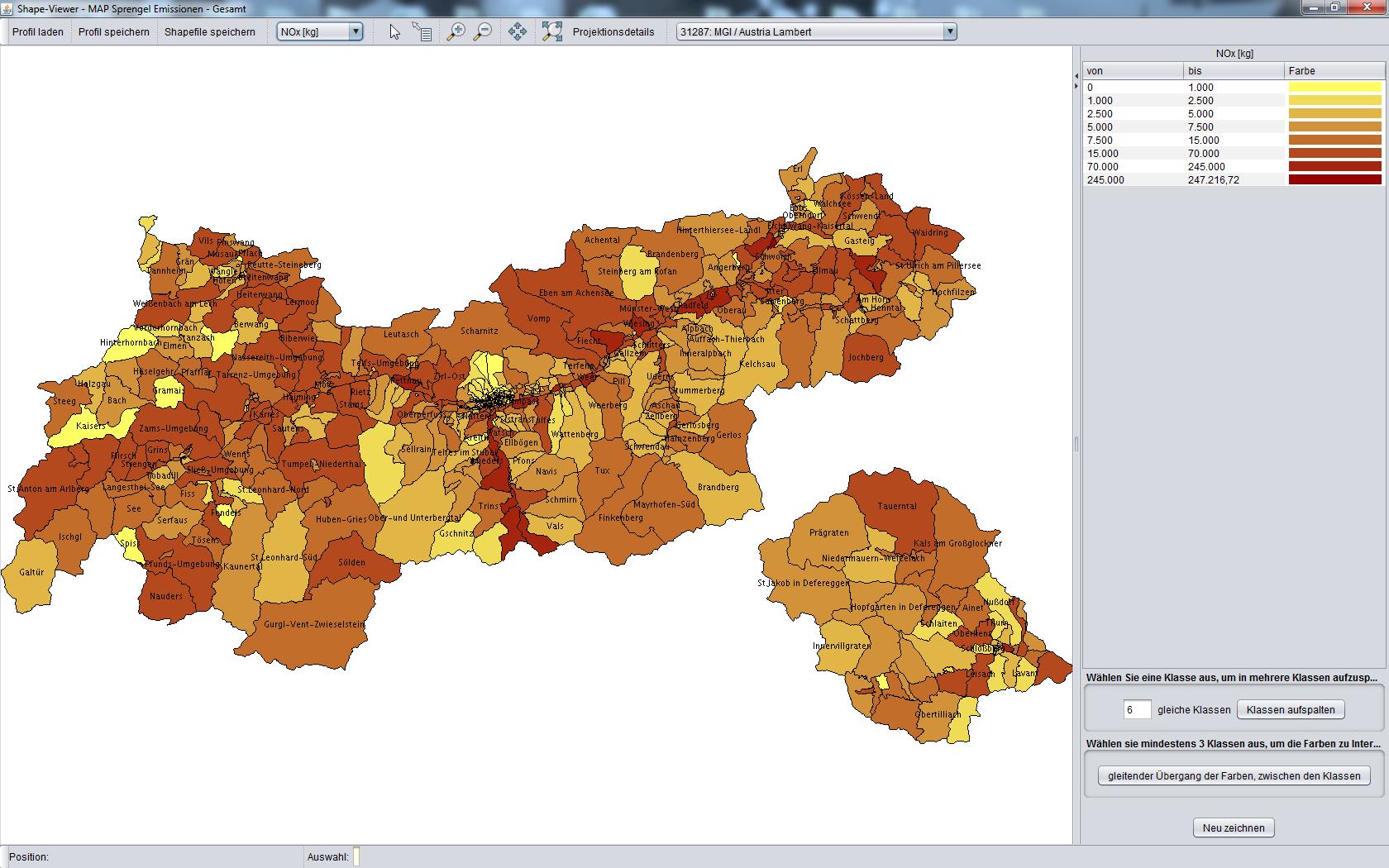Click the dark red 245.000 class color swatch
1389x868 pixels.
1334,180
